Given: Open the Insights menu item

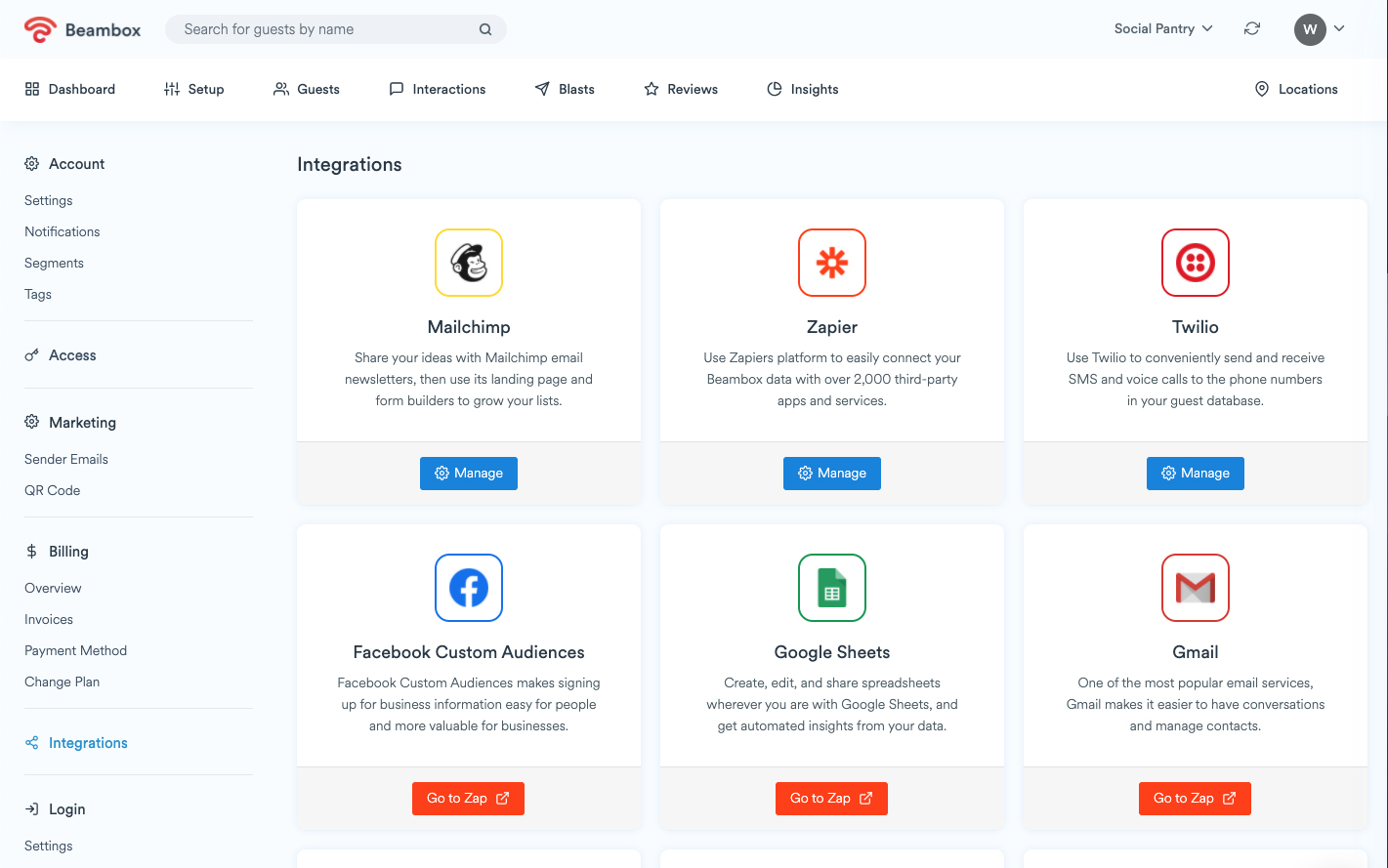Looking at the screenshot, I should coord(803,89).
